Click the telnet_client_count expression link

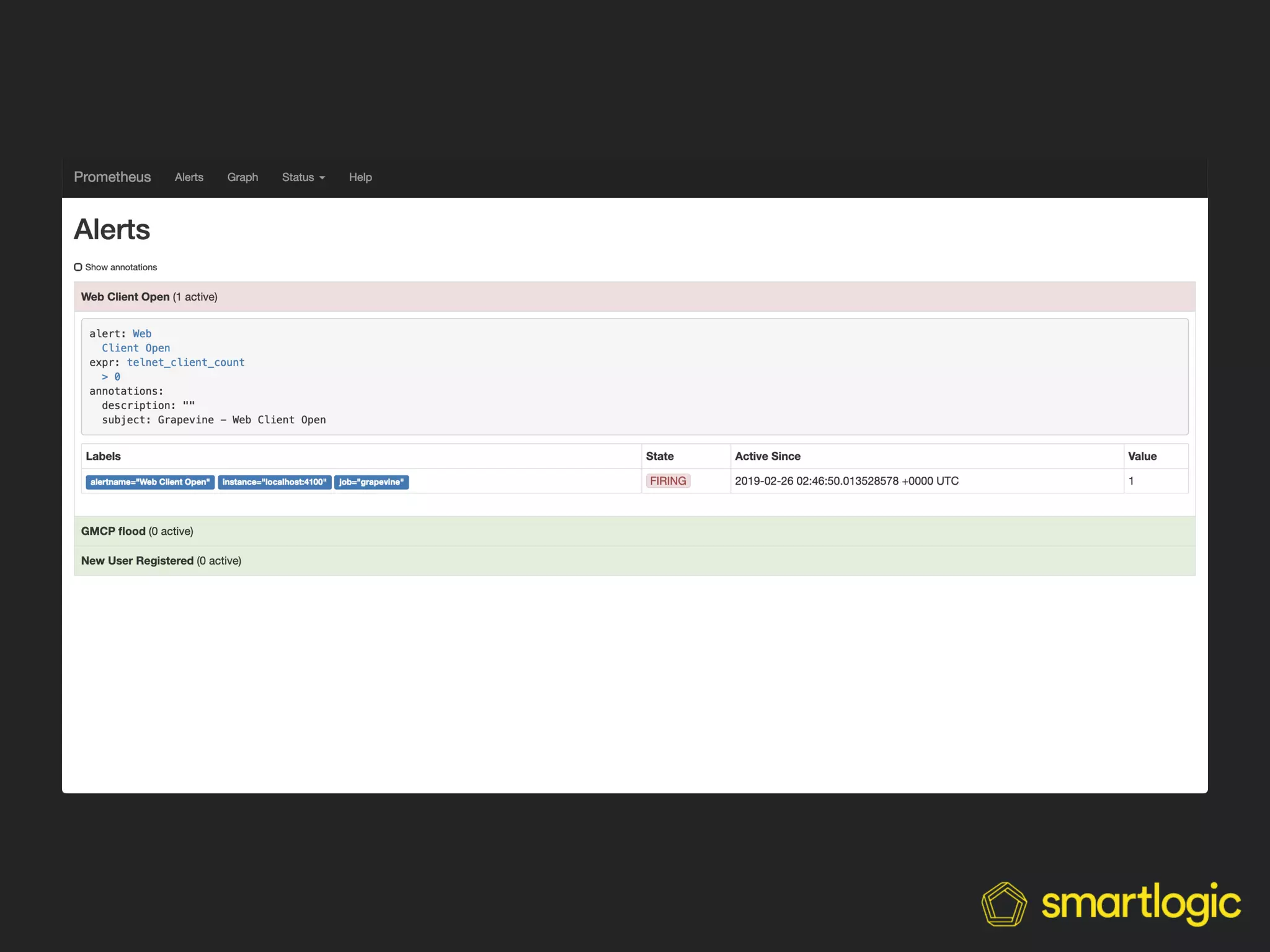[x=185, y=363]
